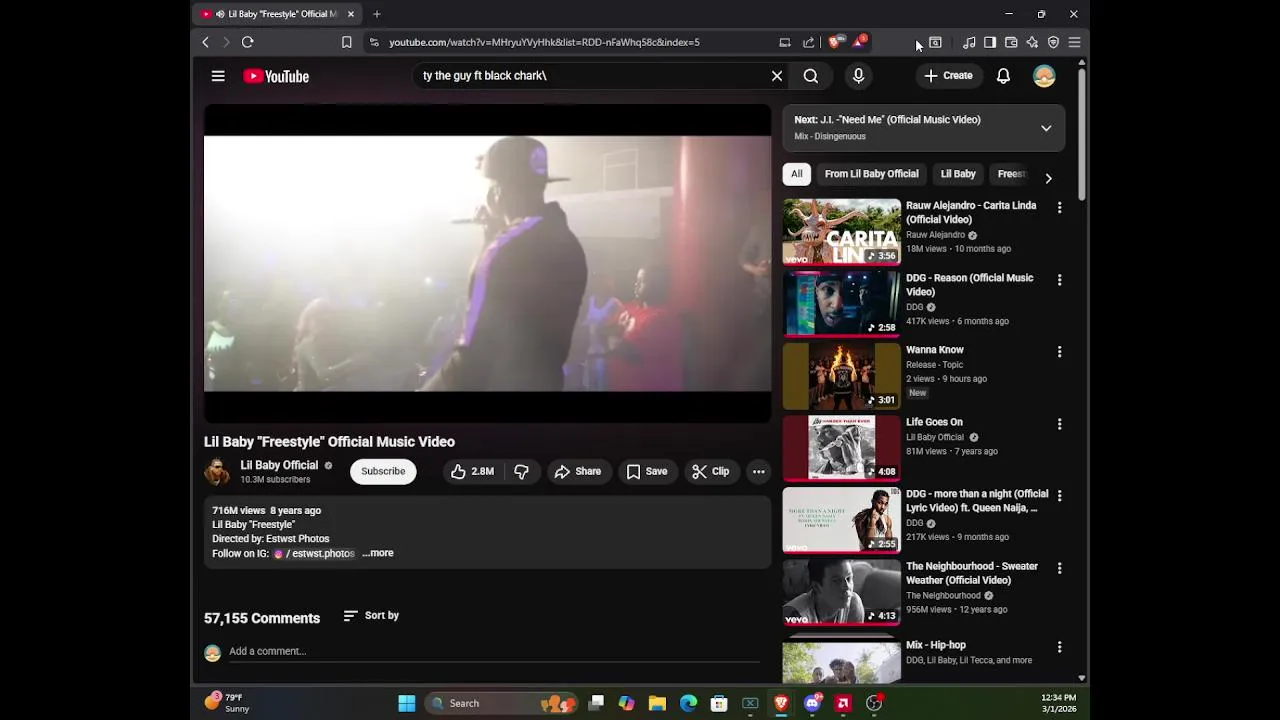Open the YouTube guide hamburger menu

pyautogui.click(x=218, y=76)
